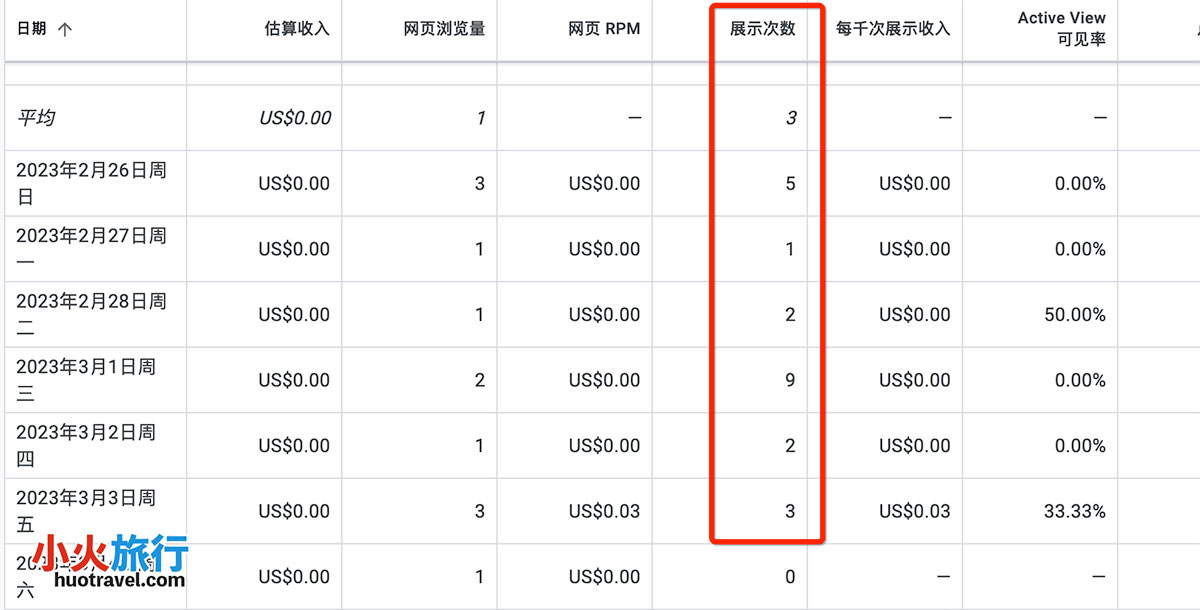The height and width of the screenshot is (610, 1200).
Task: Click the 每千次展示收入 column header
Action: click(x=893, y=29)
